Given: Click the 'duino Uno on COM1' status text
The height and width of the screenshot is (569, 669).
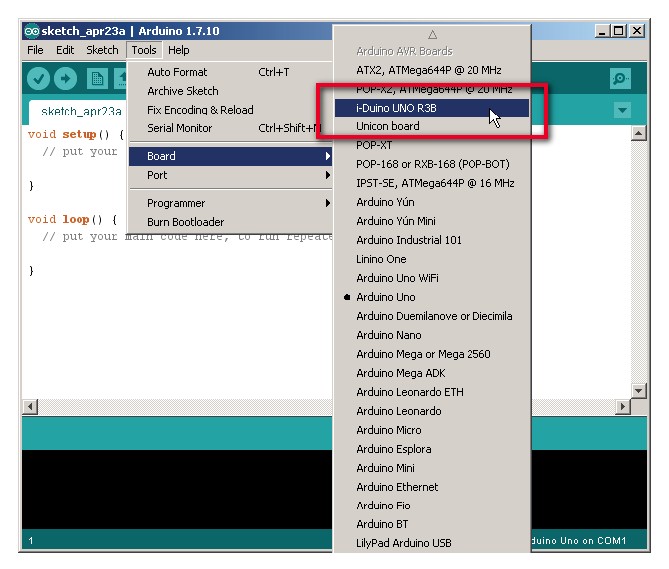Looking at the screenshot, I should (579, 541).
